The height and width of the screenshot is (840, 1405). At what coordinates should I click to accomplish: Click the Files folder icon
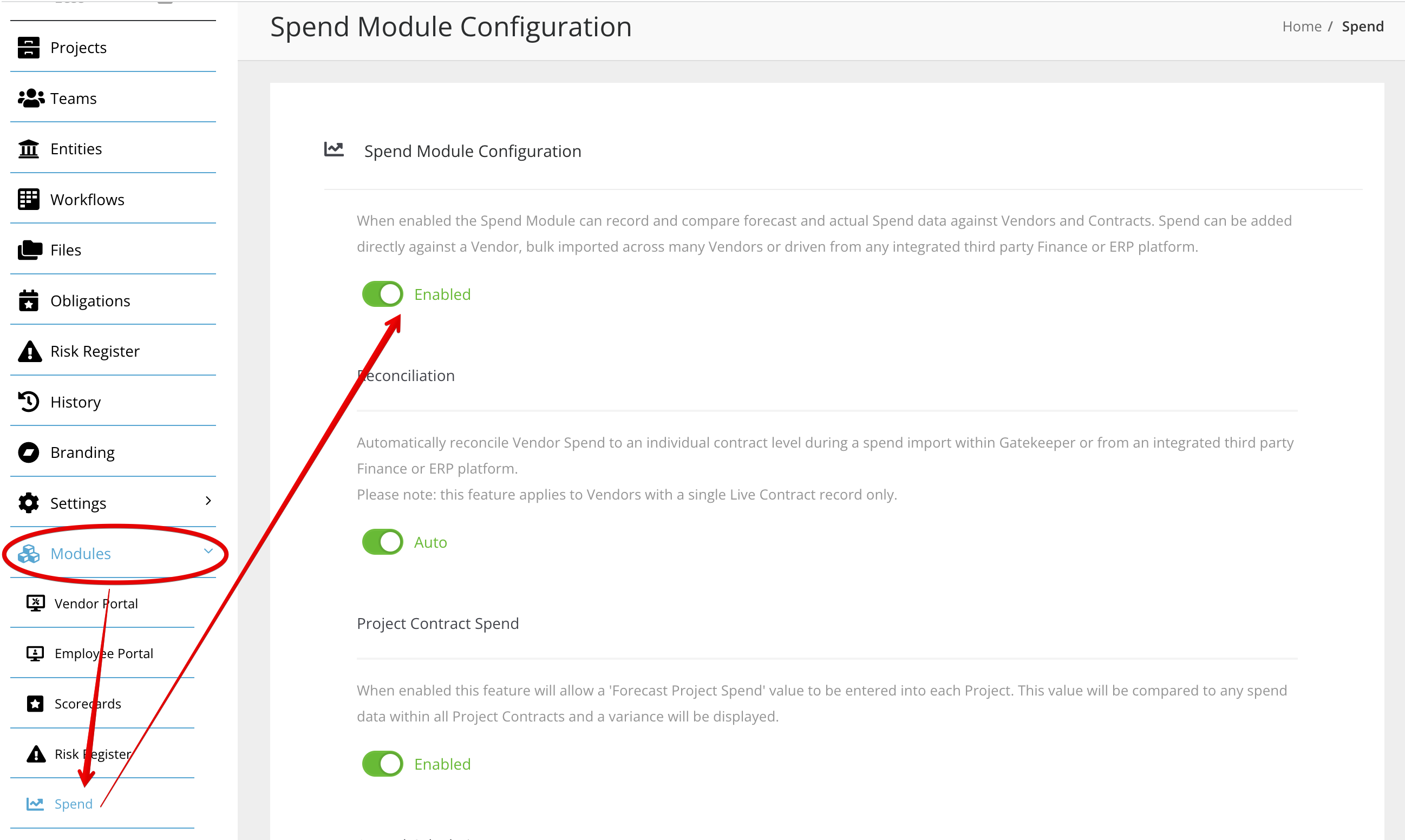[29, 250]
